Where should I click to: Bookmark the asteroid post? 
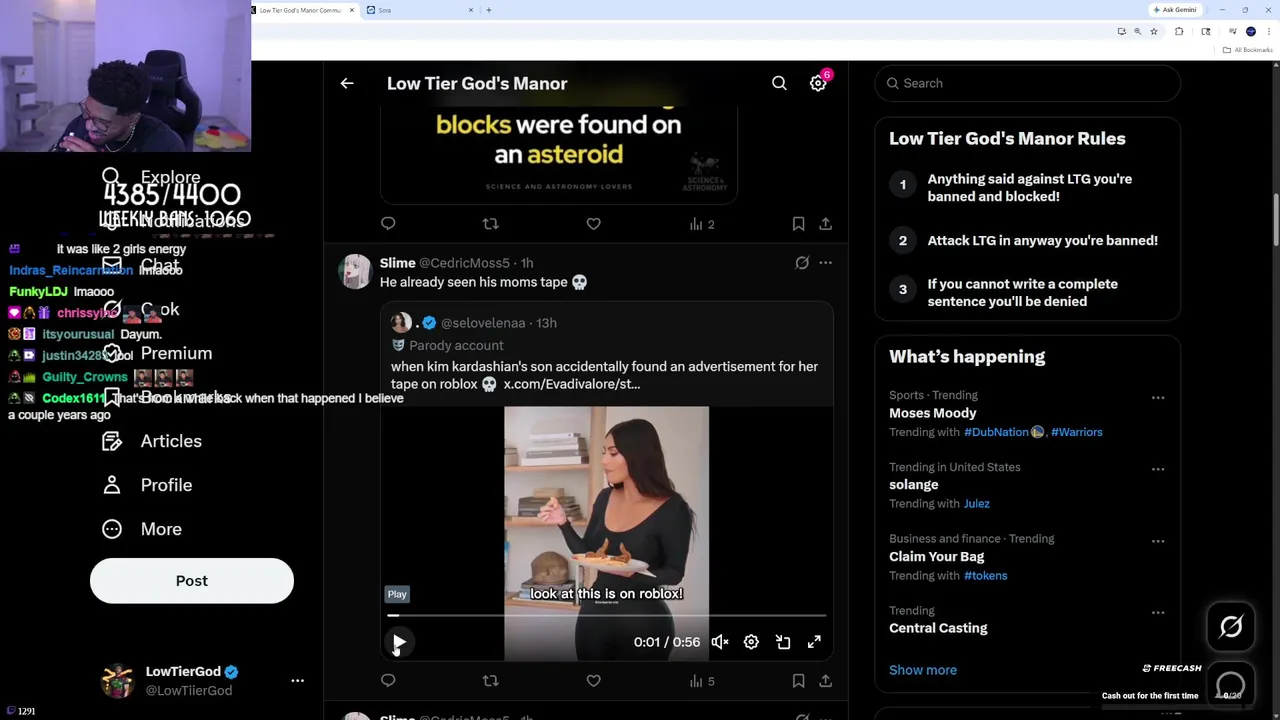[798, 224]
